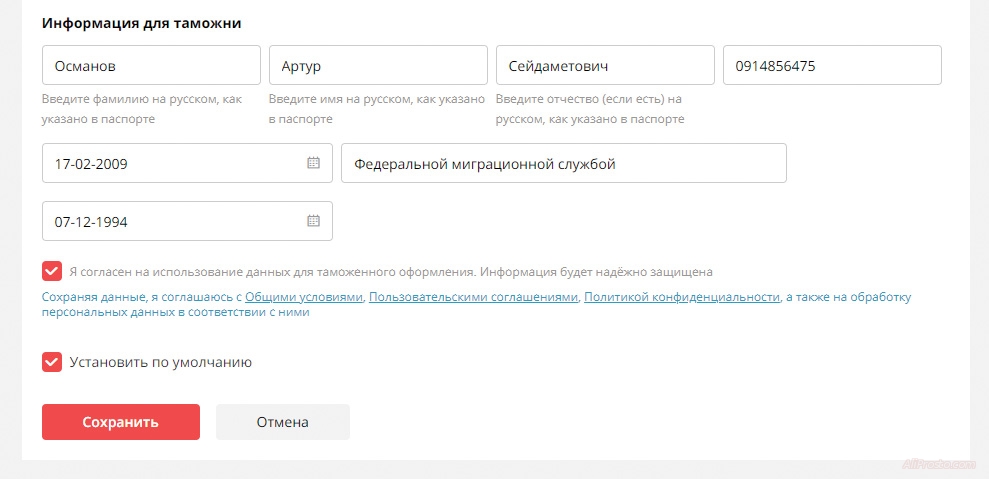This screenshot has height=479, width=989.
Task: Edit the 'Федеральной миграционной службой' issuer field
Action: tap(563, 164)
